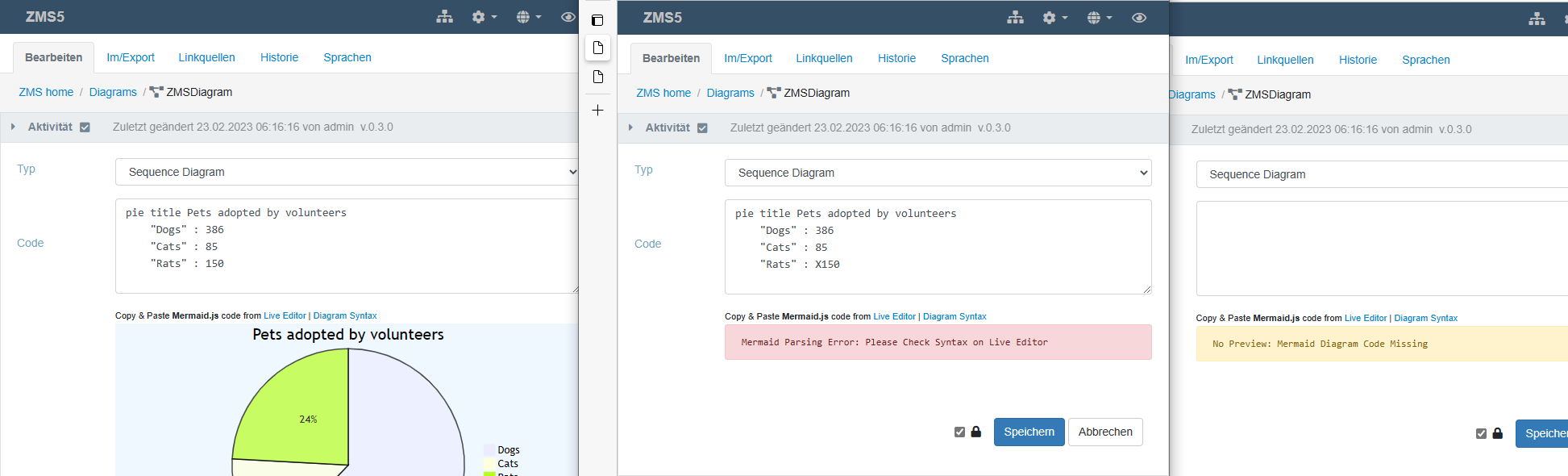
Task: Go to ZMS home breadcrumb in left panel
Action: [x=46, y=92]
